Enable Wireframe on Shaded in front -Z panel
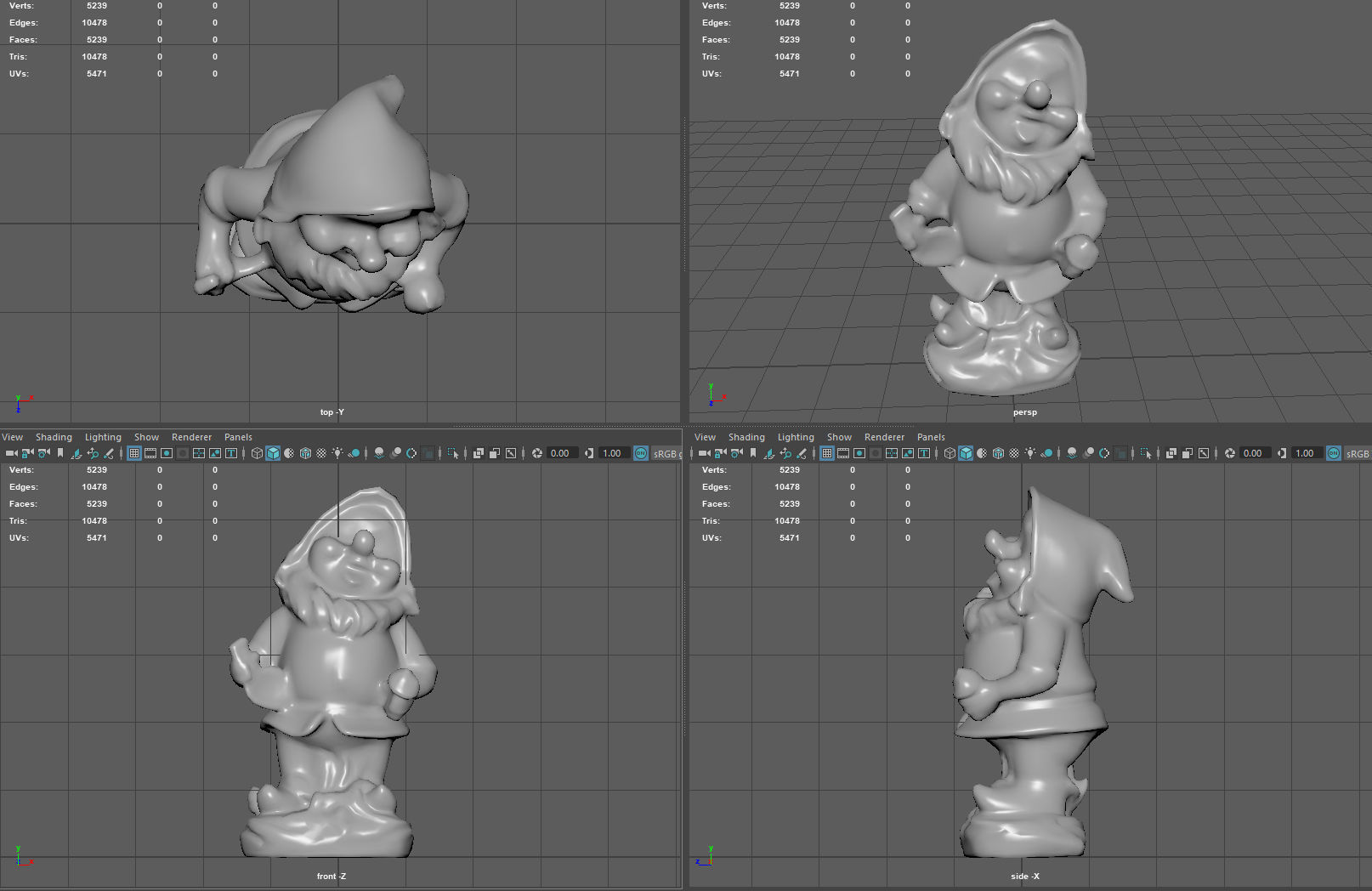The image size is (1372, 891). point(305,453)
